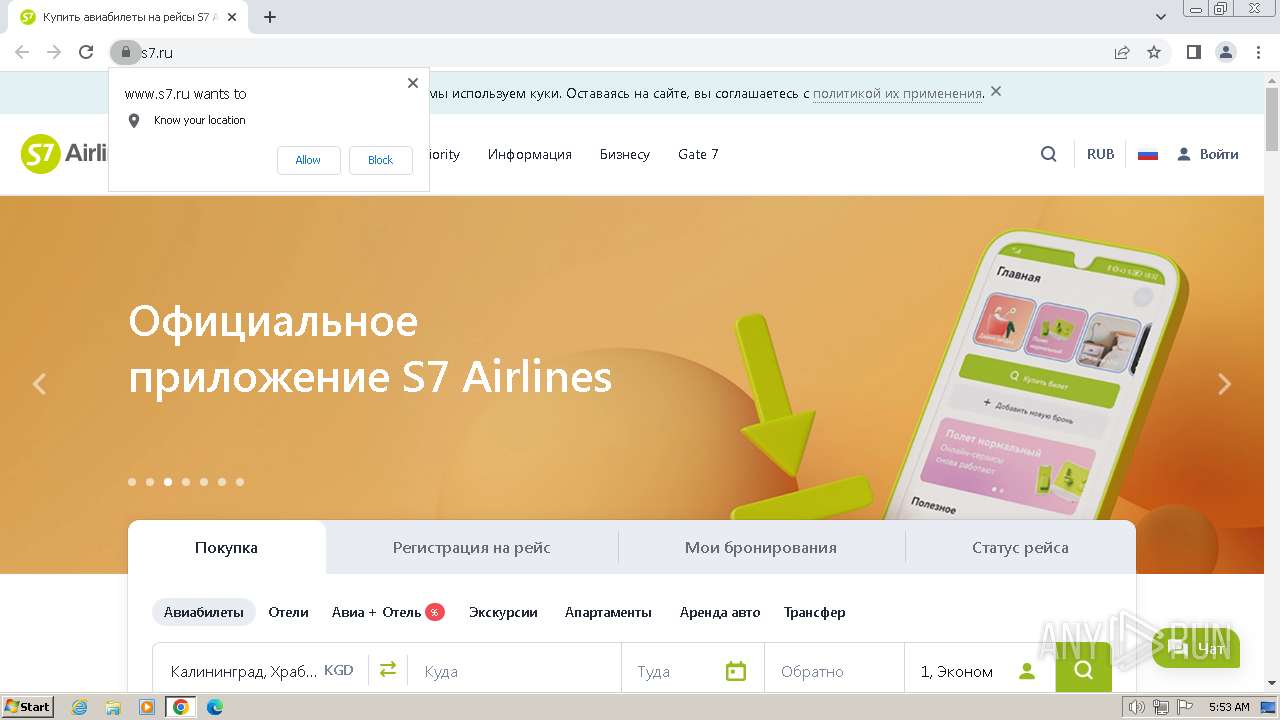
Task: Show the previous banner slide
Action: 39,384
